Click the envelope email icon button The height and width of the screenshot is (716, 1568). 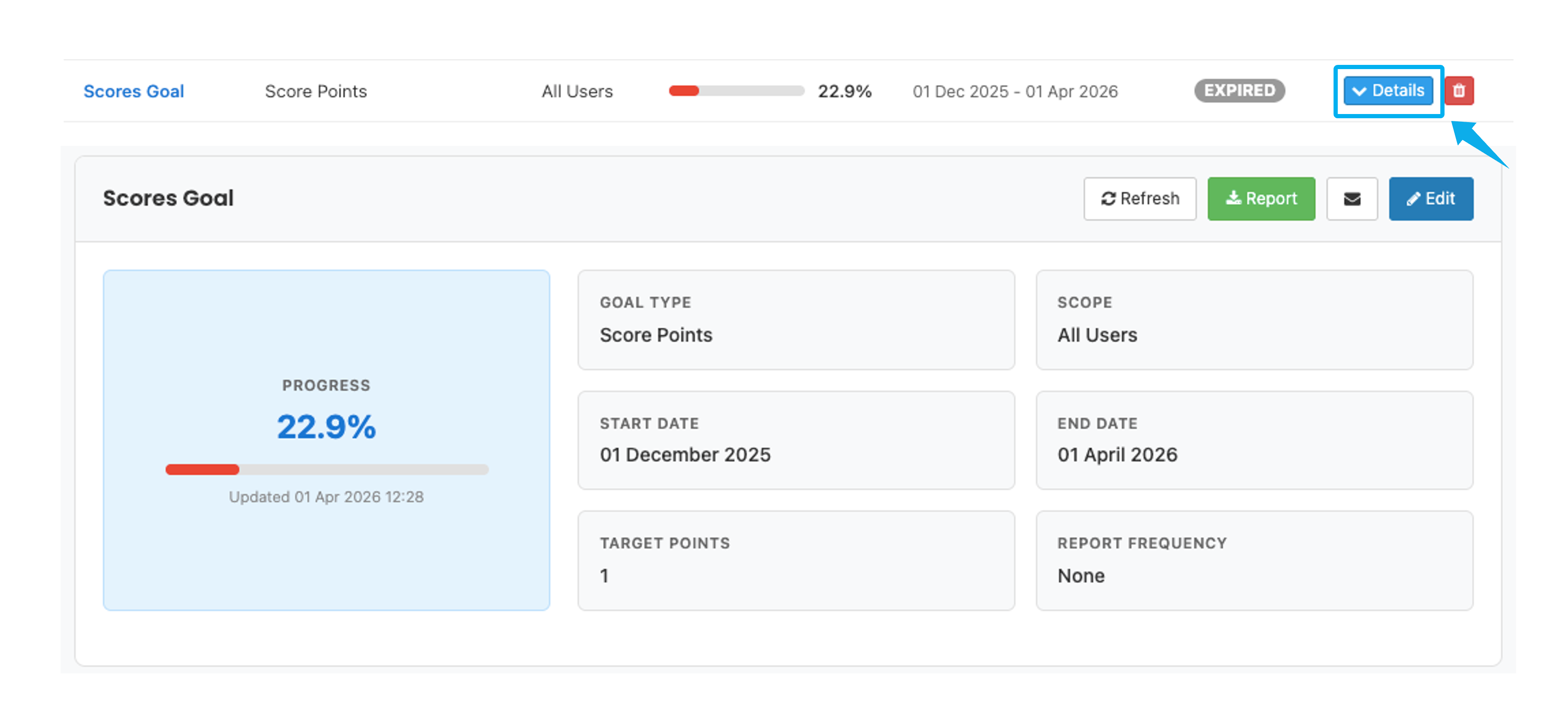click(x=1351, y=199)
